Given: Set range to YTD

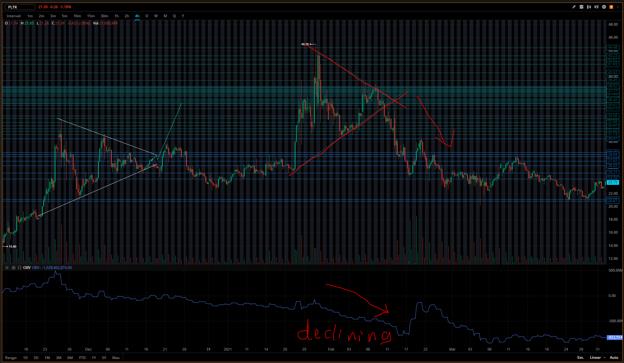Looking at the screenshot, I should point(82,358).
